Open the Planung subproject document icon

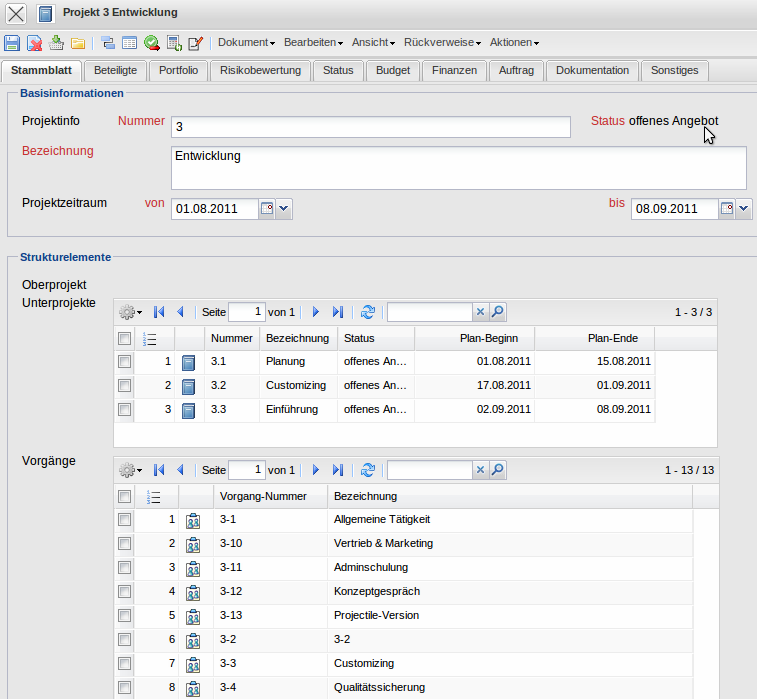click(x=190, y=362)
